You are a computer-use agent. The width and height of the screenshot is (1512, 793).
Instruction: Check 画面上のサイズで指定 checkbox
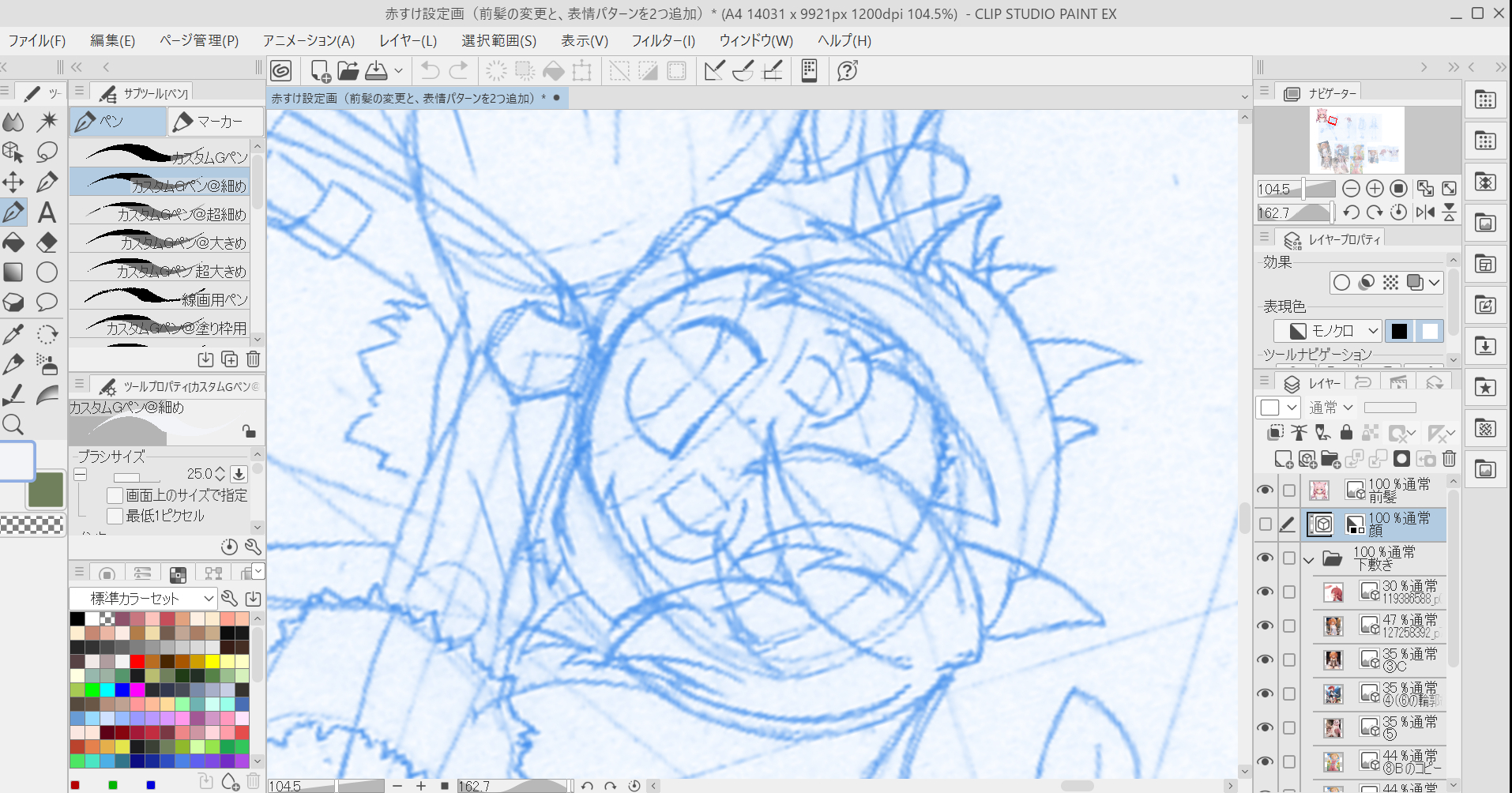click(115, 495)
